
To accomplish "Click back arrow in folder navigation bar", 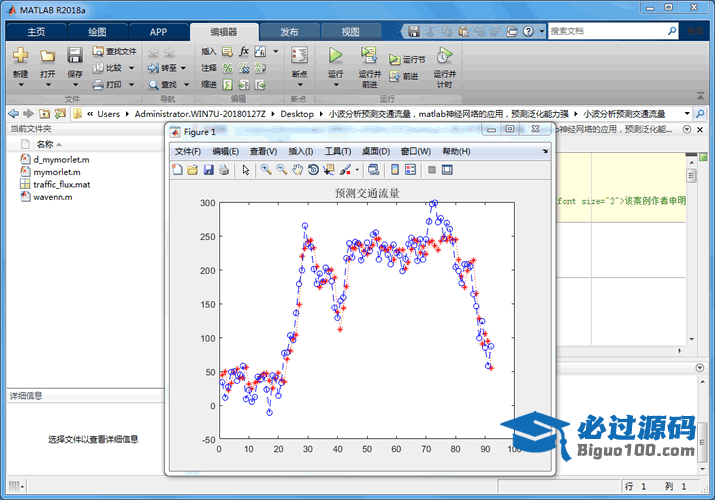I will click(14, 113).
